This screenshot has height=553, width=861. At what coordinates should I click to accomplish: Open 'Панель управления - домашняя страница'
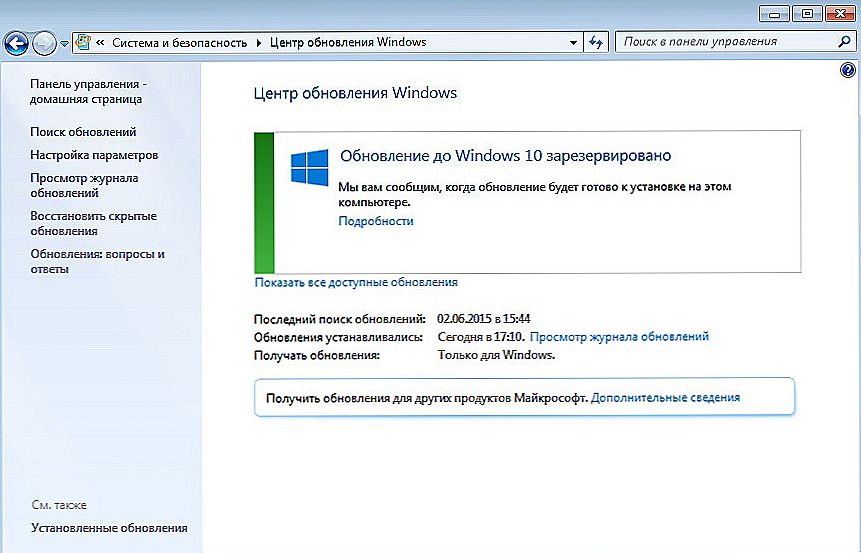coord(88,92)
